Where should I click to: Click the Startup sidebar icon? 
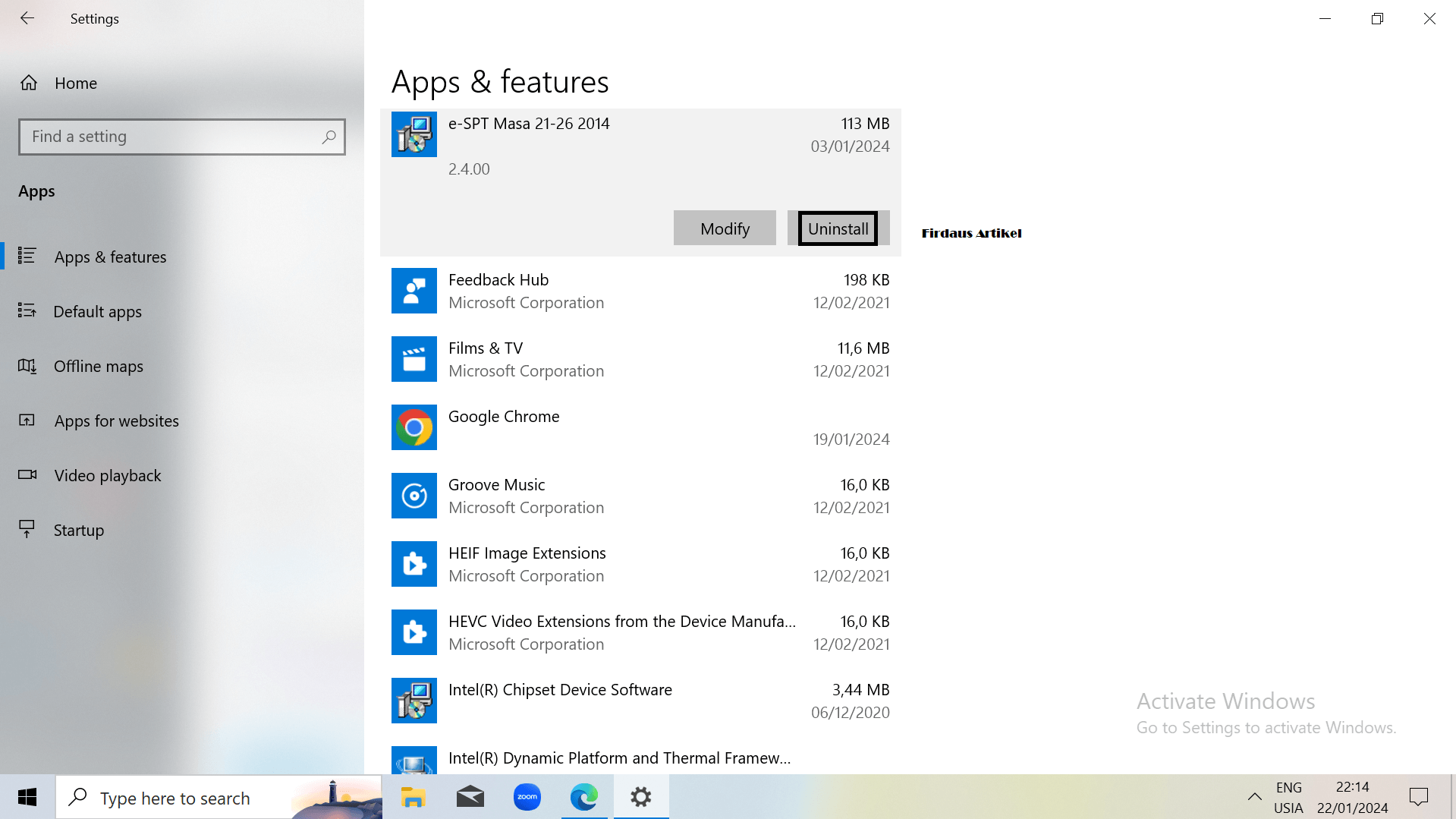(27, 529)
